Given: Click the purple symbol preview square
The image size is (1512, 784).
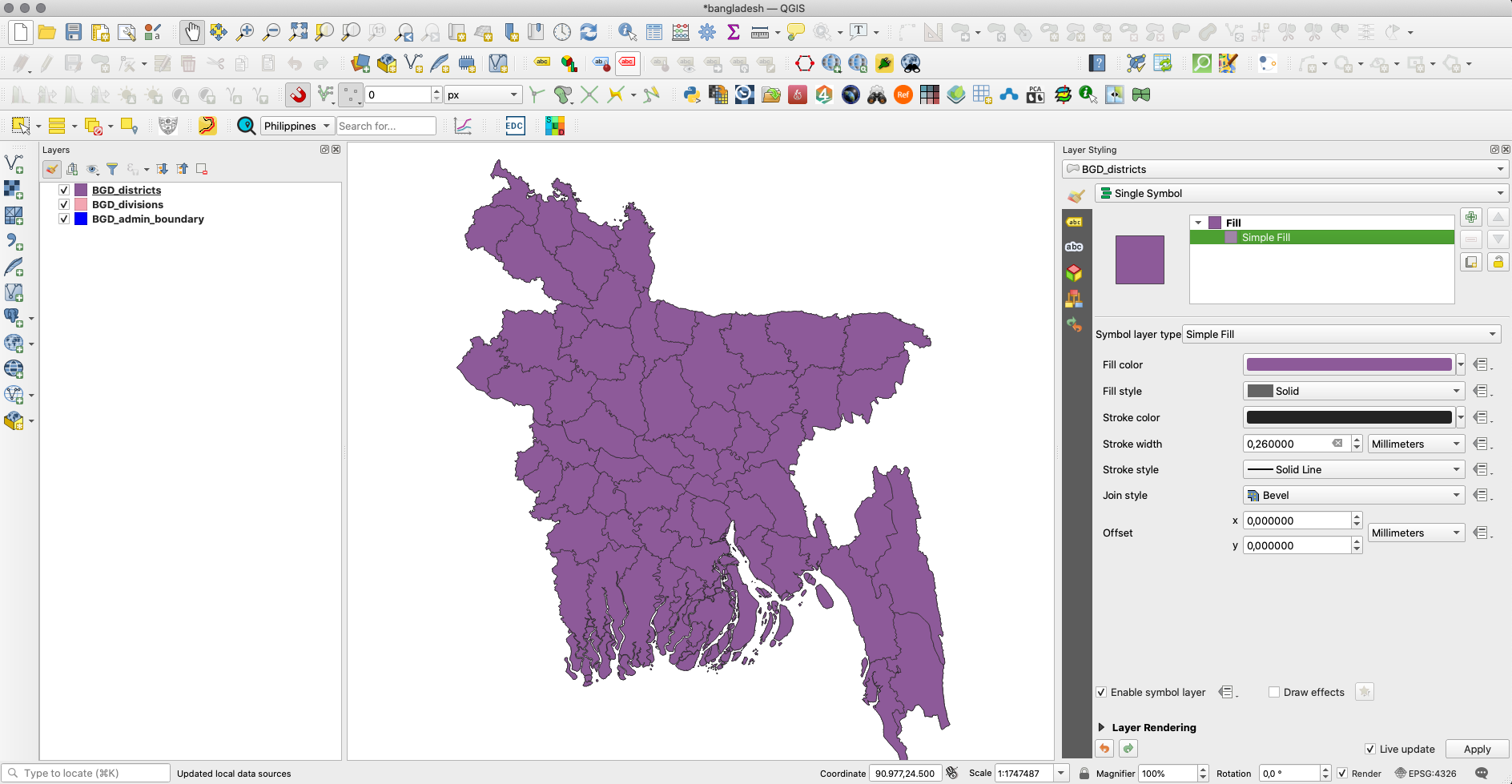Looking at the screenshot, I should tap(1140, 259).
